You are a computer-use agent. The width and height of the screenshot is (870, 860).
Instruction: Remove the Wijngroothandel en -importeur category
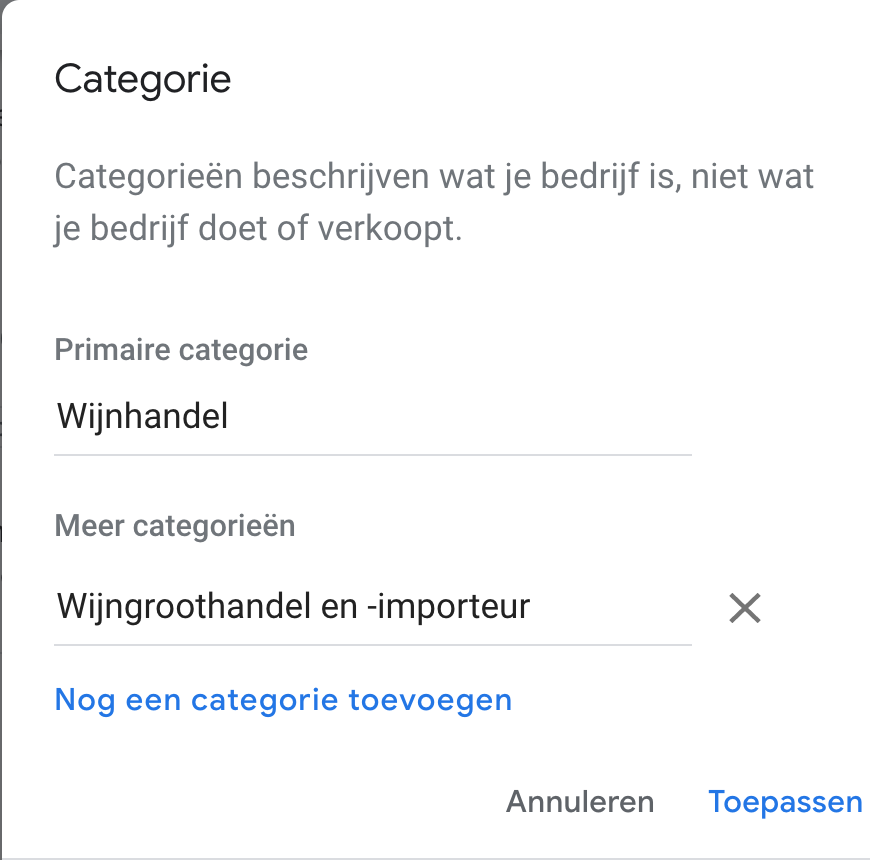[x=745, y=607]
